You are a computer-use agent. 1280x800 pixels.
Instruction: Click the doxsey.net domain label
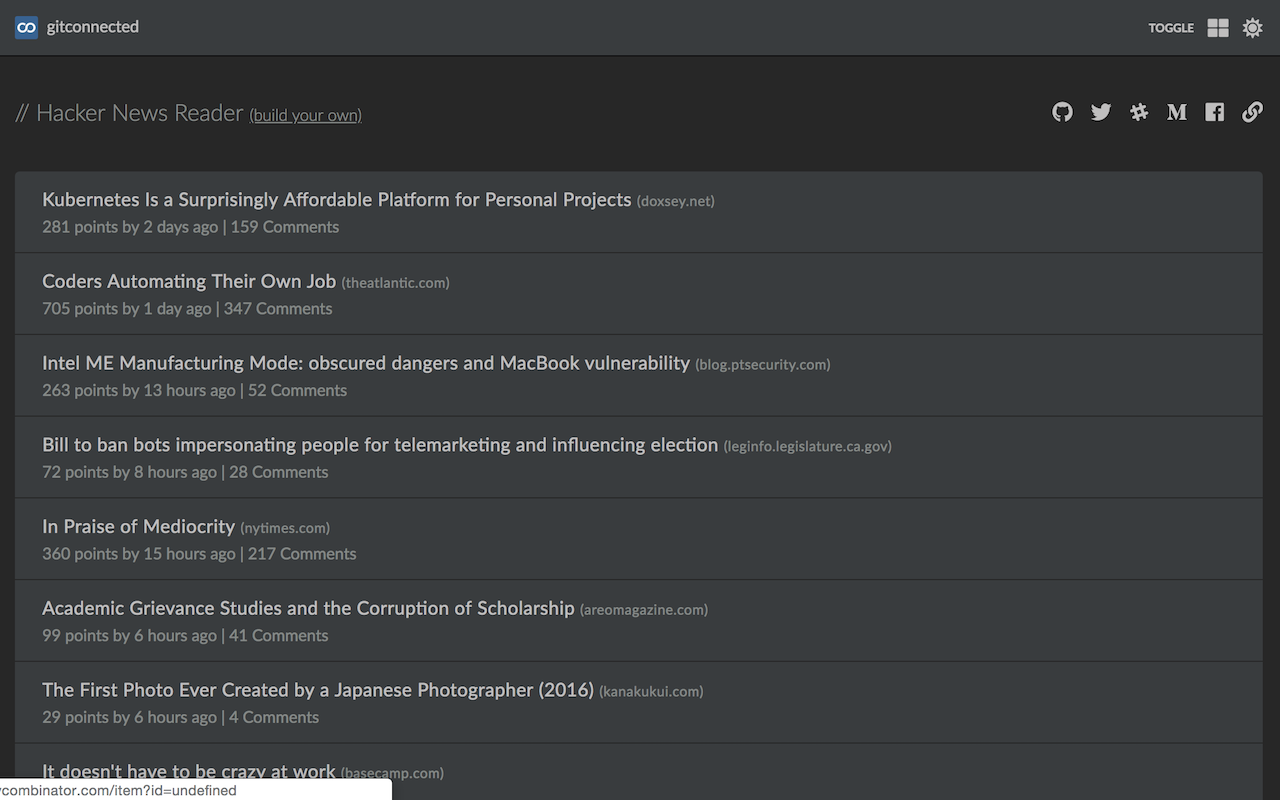point(676,201)
